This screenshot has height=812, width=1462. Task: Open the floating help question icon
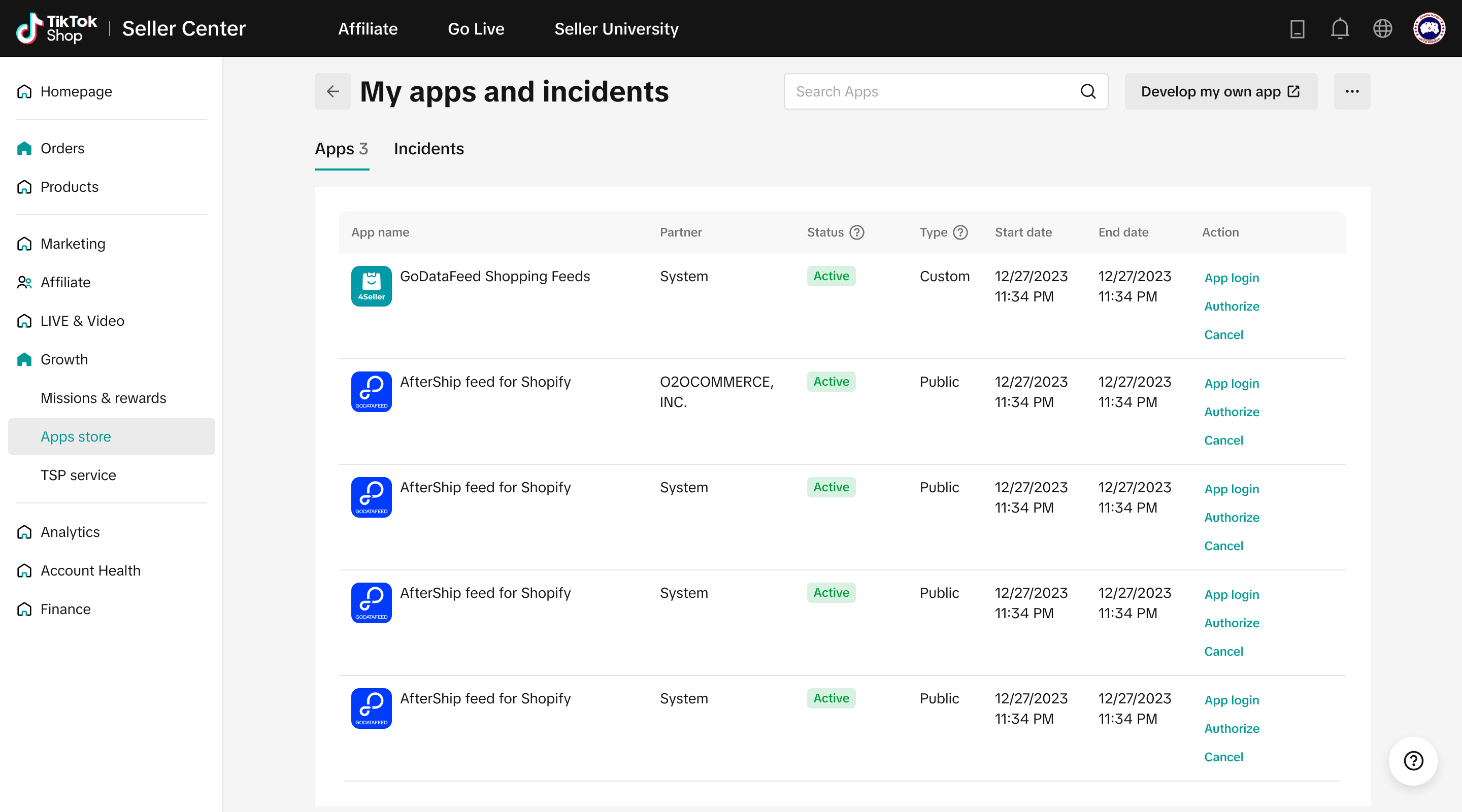click(1413, 760)
